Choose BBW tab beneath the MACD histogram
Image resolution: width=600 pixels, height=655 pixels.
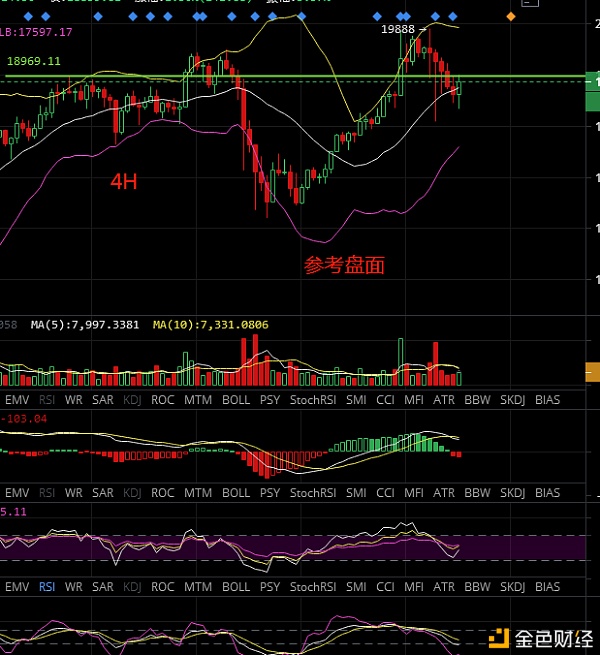477,493
